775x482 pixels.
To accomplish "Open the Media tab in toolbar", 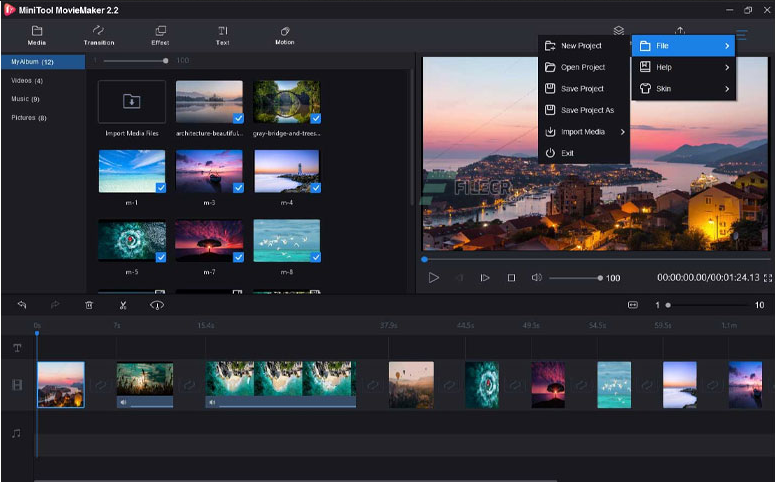I will point(37,36).
